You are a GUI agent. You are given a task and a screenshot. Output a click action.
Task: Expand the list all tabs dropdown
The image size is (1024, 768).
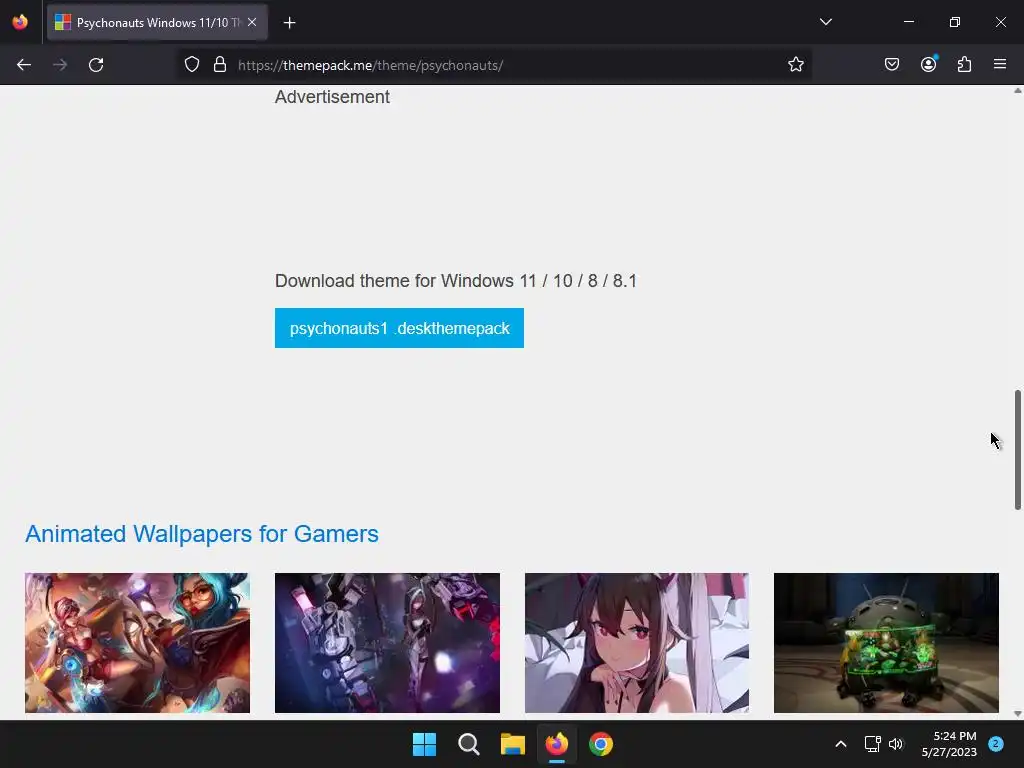click(x=825, y=22)
